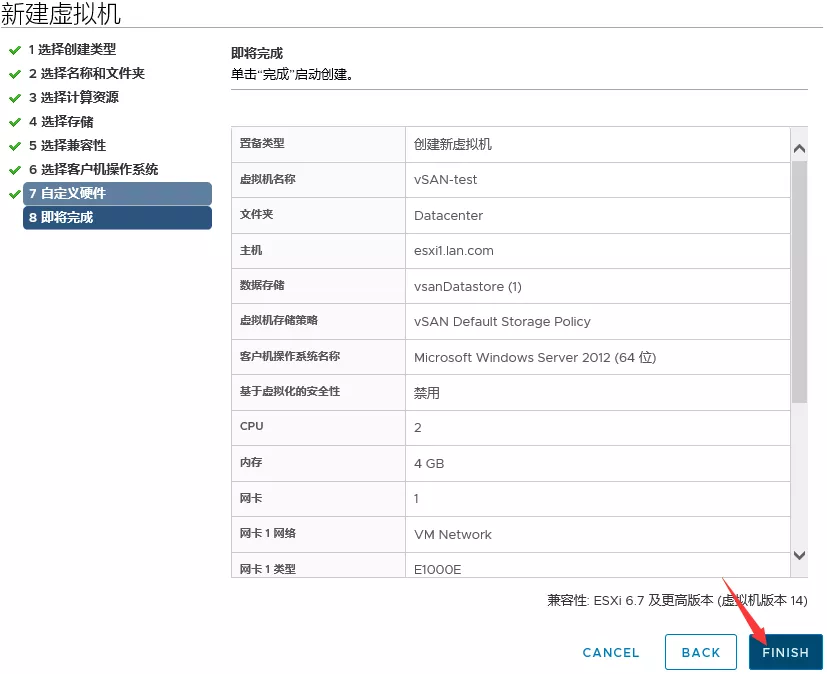
Task: Click the vSAN Default Storage Policy value
Action: tap(502, 322)
